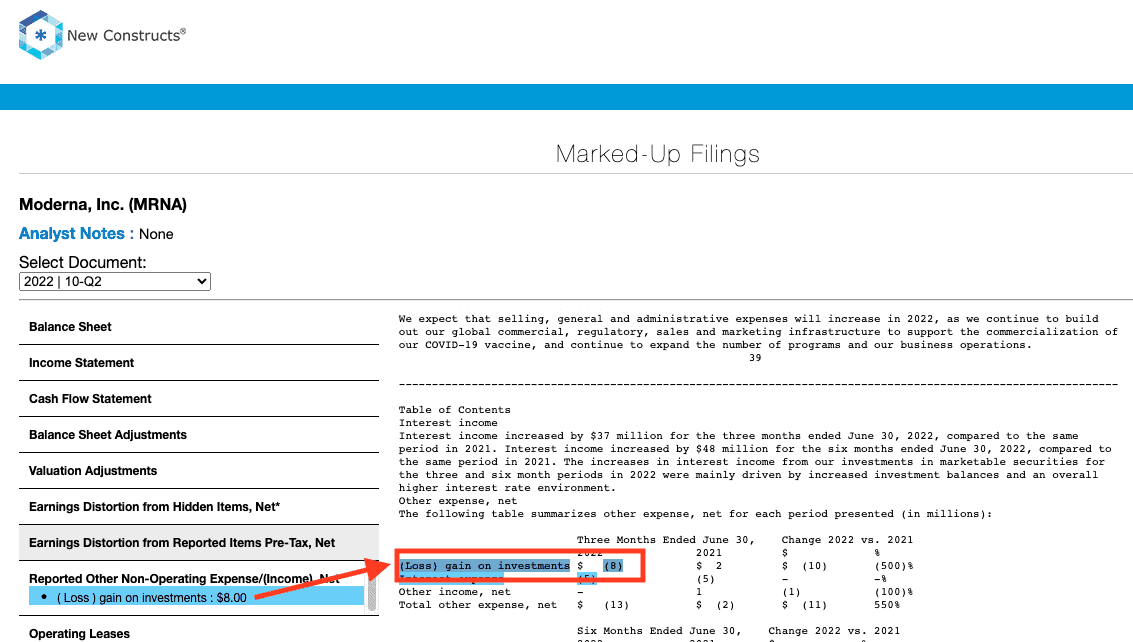Image resolution: width=1133 pixels, height=642 pixels.
Task: Click the 'Three Months Ended June 30,' column header
Action: click(665, 540)
